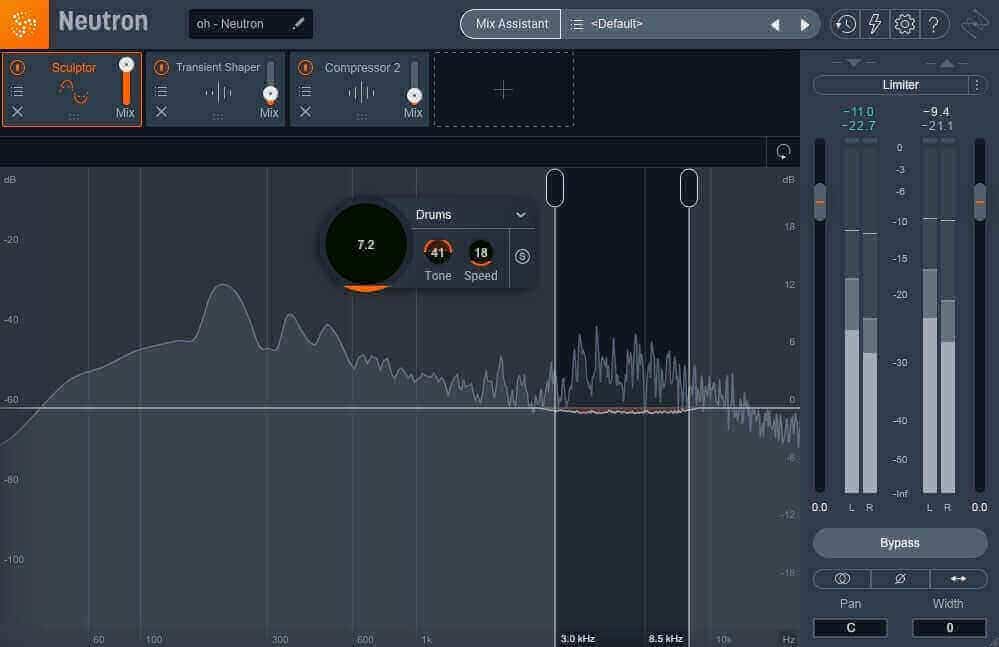999x647 pixels.
Task: Click the Sculptor amount dial 7.2
Action: click(366, 245)
